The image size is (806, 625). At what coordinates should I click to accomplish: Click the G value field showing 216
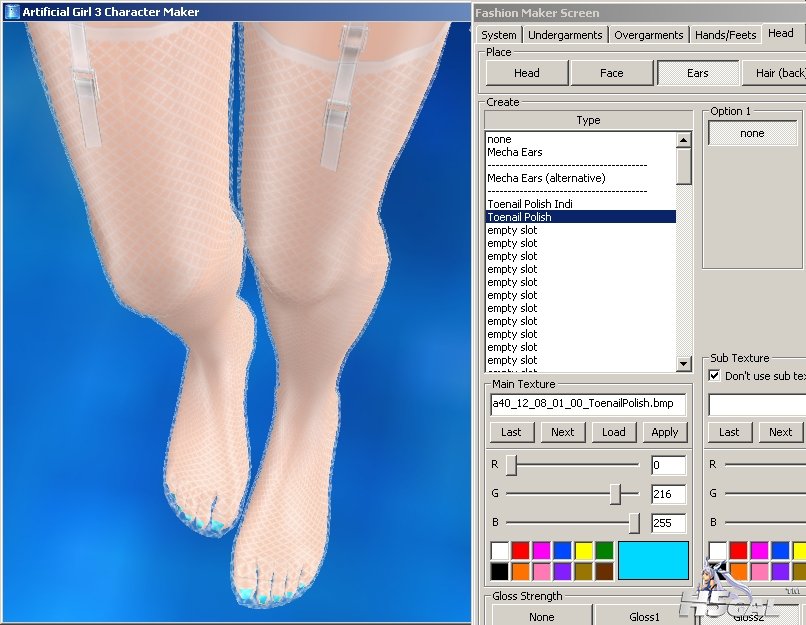tap(668, 494)
